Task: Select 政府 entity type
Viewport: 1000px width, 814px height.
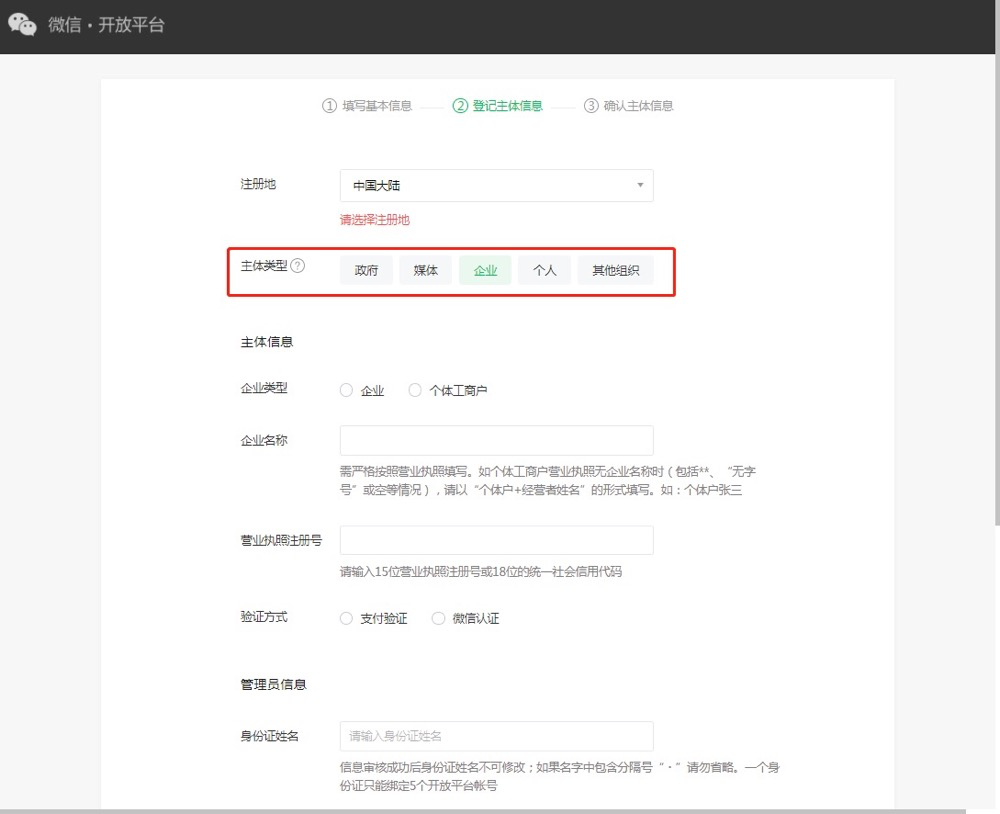Action: pyautogui.click(x=366, y=269)
